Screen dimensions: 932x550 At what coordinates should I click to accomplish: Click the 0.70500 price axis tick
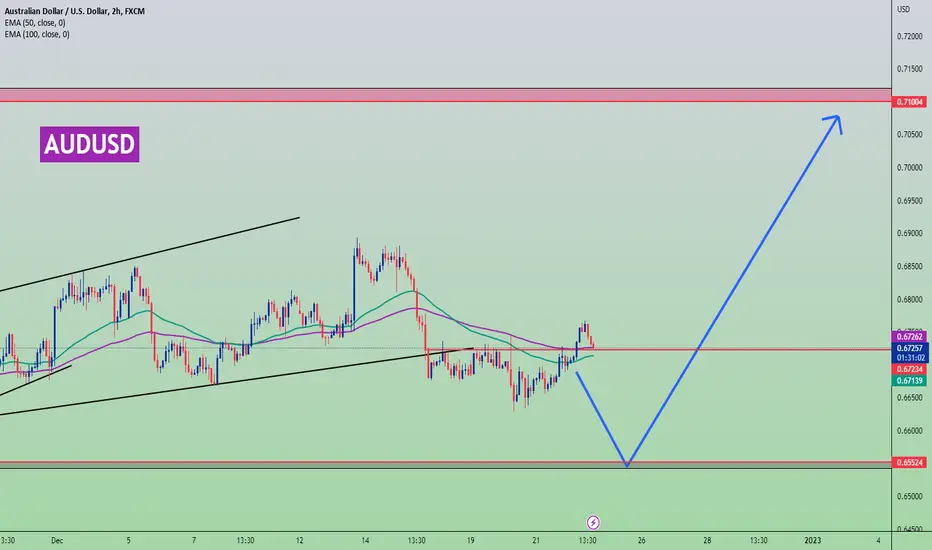pos(909,135)
